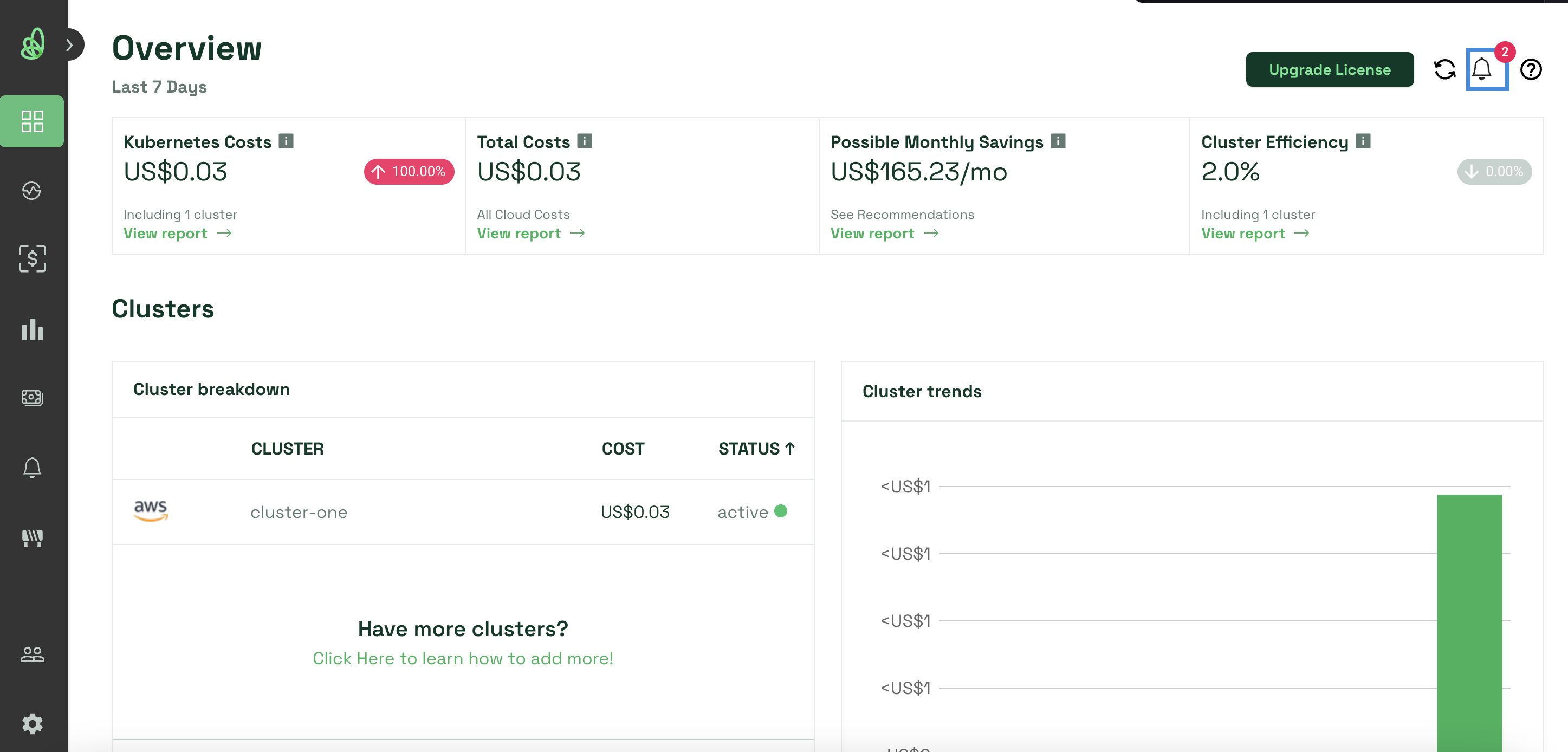Sort by the COST column header
Image resolution: width=1568 pixels, height=752 pixels.
tap(622, 448)
